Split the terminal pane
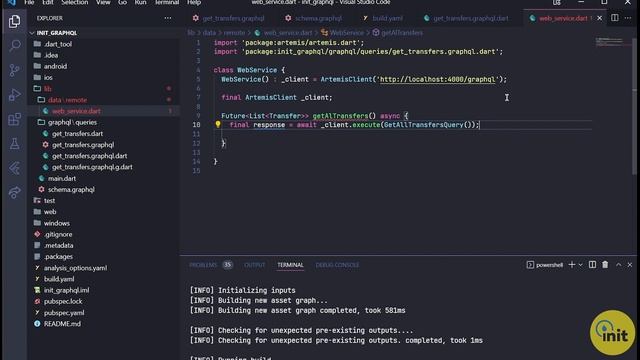The image size is (640, 360). [x=592, y=265]
